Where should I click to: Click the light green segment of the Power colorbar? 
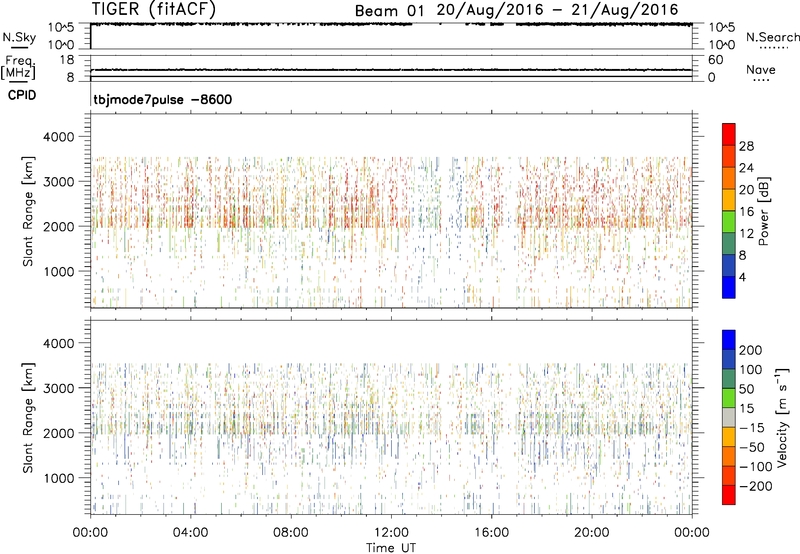(729, 221)
